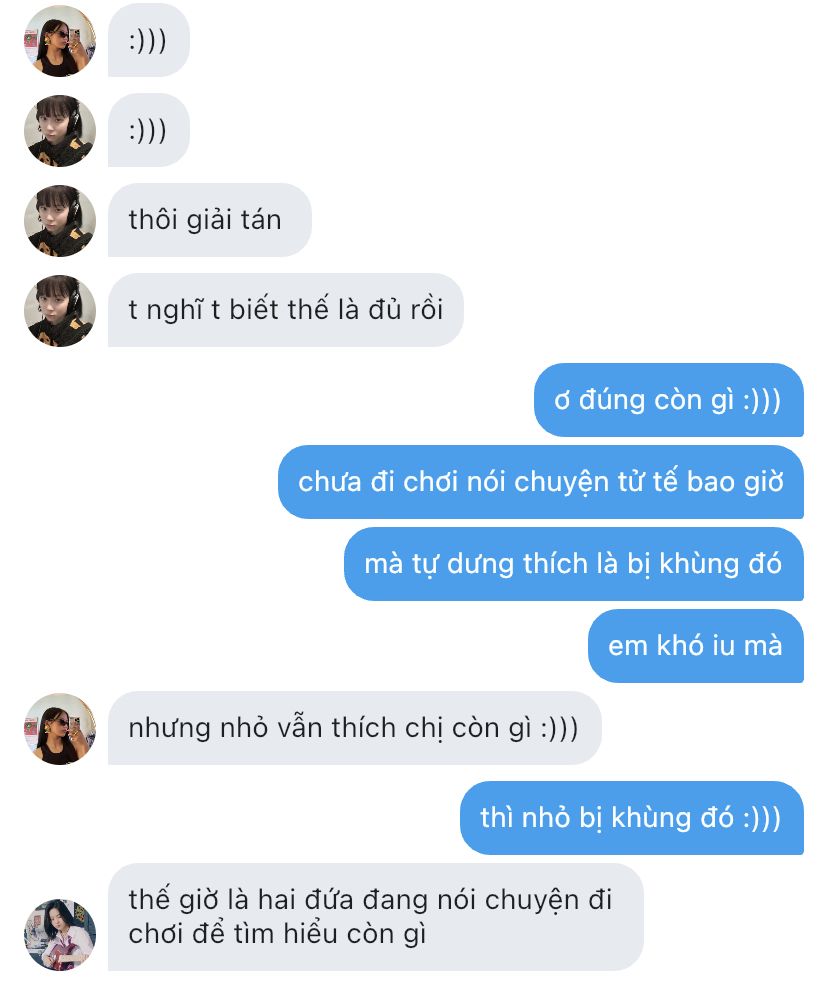Viewport: 828px width, 981px height.
Task: Click 'nhưng nhỏ vẫn thích chị còn gì' bubble
Action: coord(354,728)
